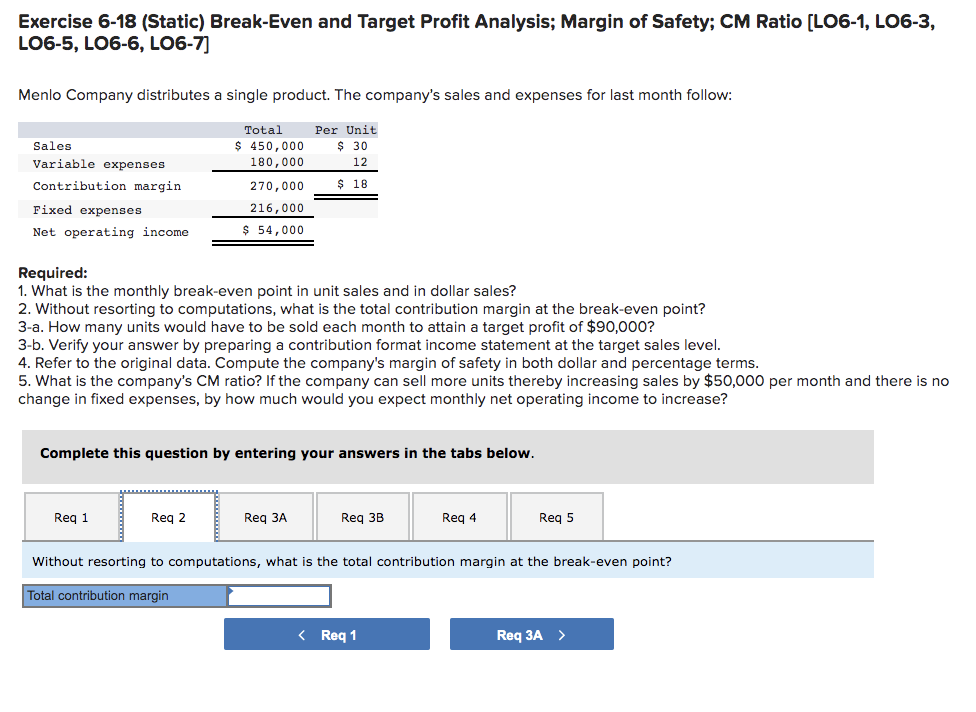Click the per unit contribution margin $ 18
The width and height of the screenshot is (976, 712).
coord(352,184)
